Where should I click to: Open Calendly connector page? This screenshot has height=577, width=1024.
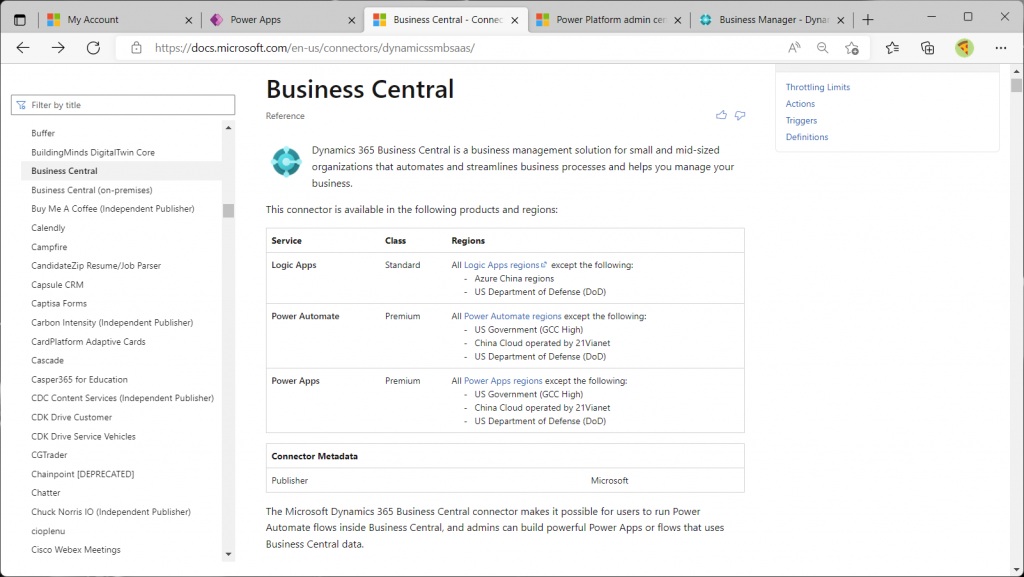(x=48, y=228)
